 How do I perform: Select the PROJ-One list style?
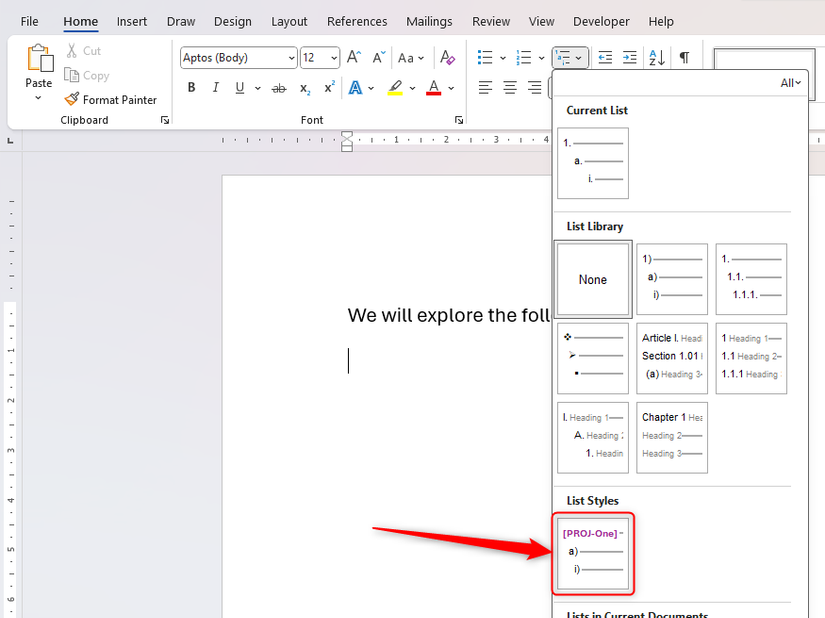pos(593,554)
